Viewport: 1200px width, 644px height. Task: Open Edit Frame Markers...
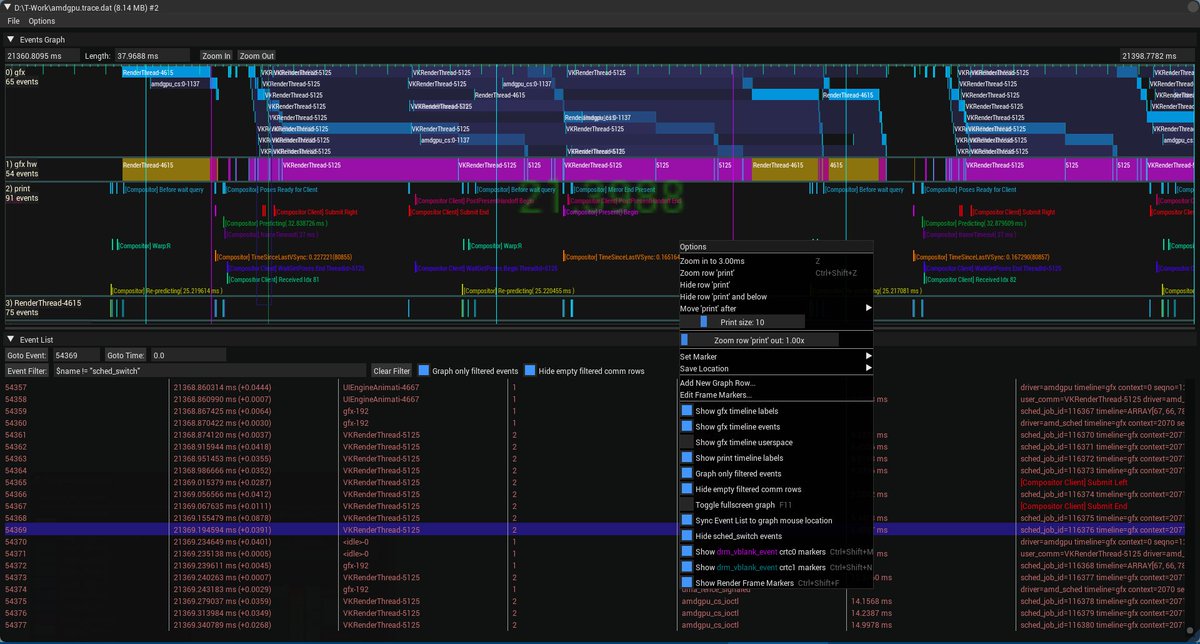tap(776, 395)
